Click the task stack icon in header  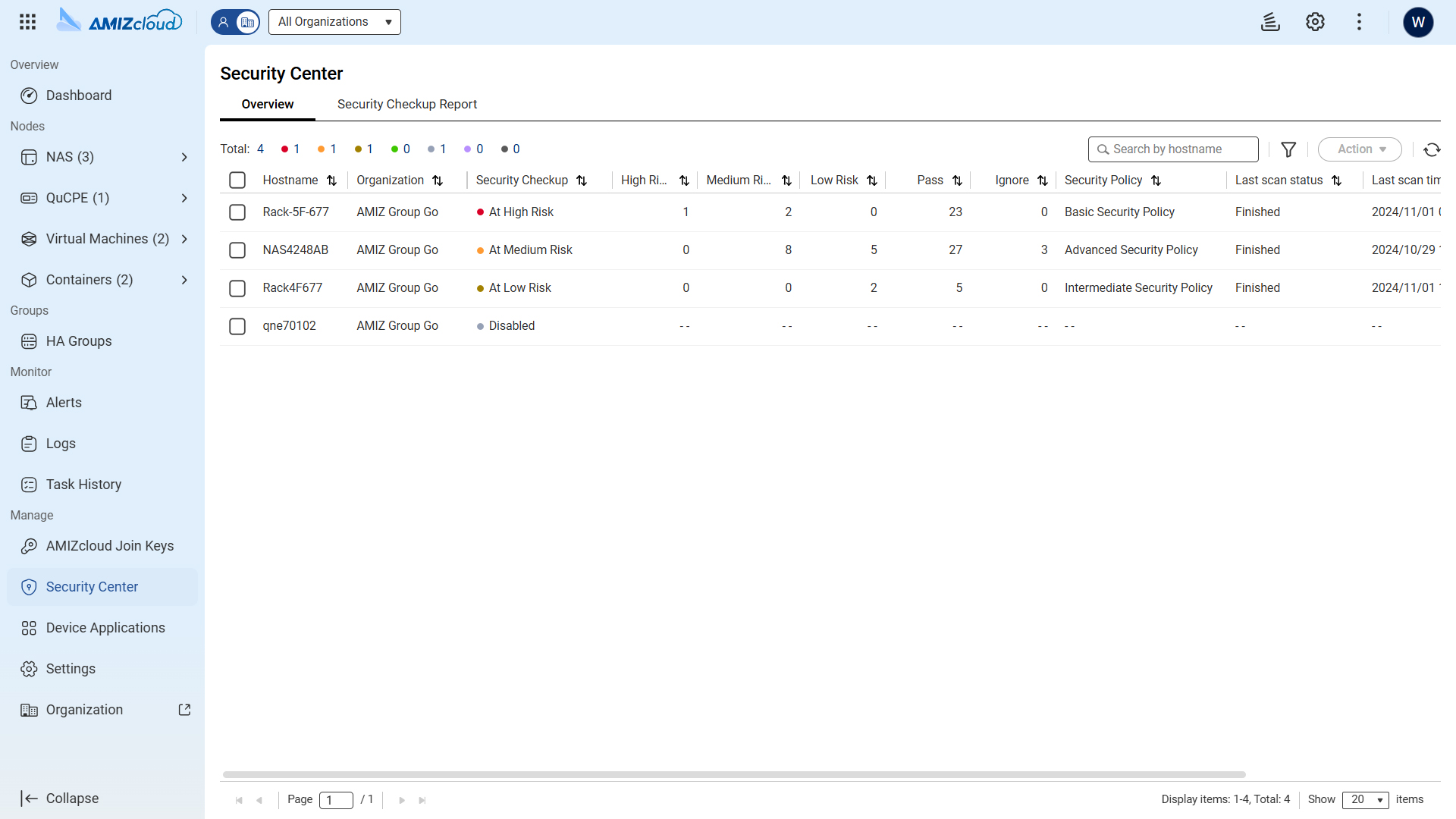pos(1270,22)
